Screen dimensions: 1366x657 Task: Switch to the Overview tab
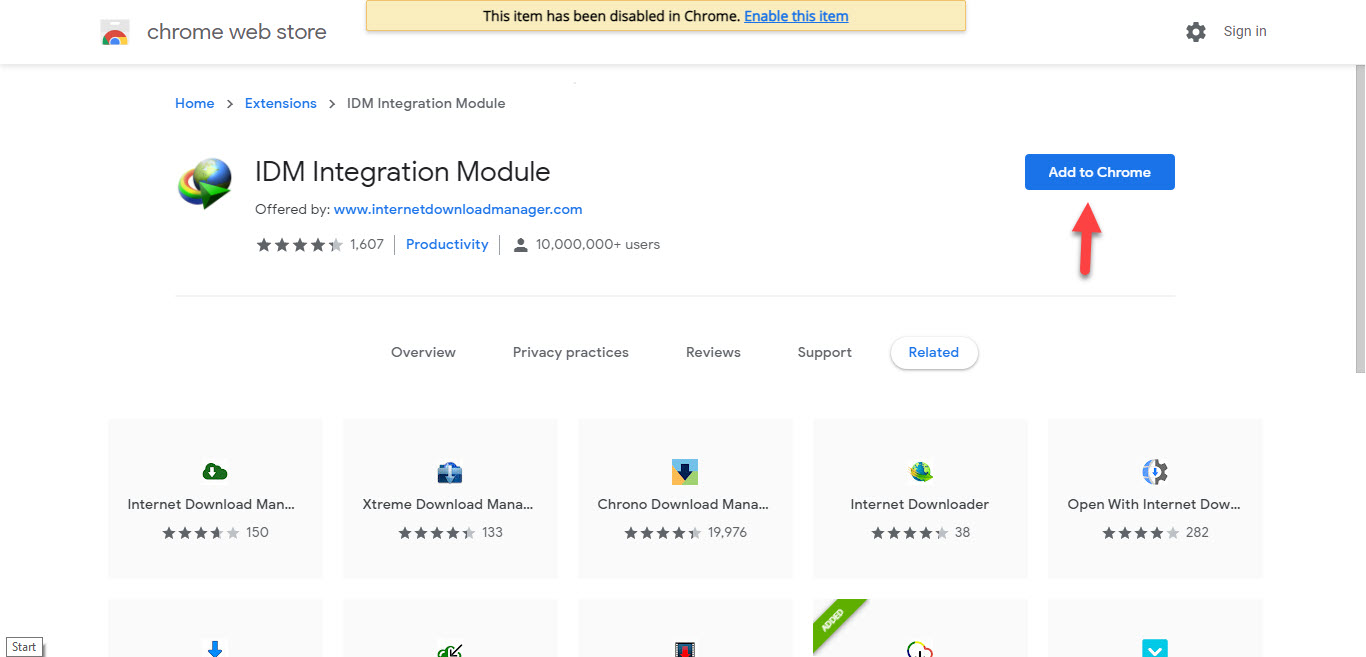pos(423,353)
